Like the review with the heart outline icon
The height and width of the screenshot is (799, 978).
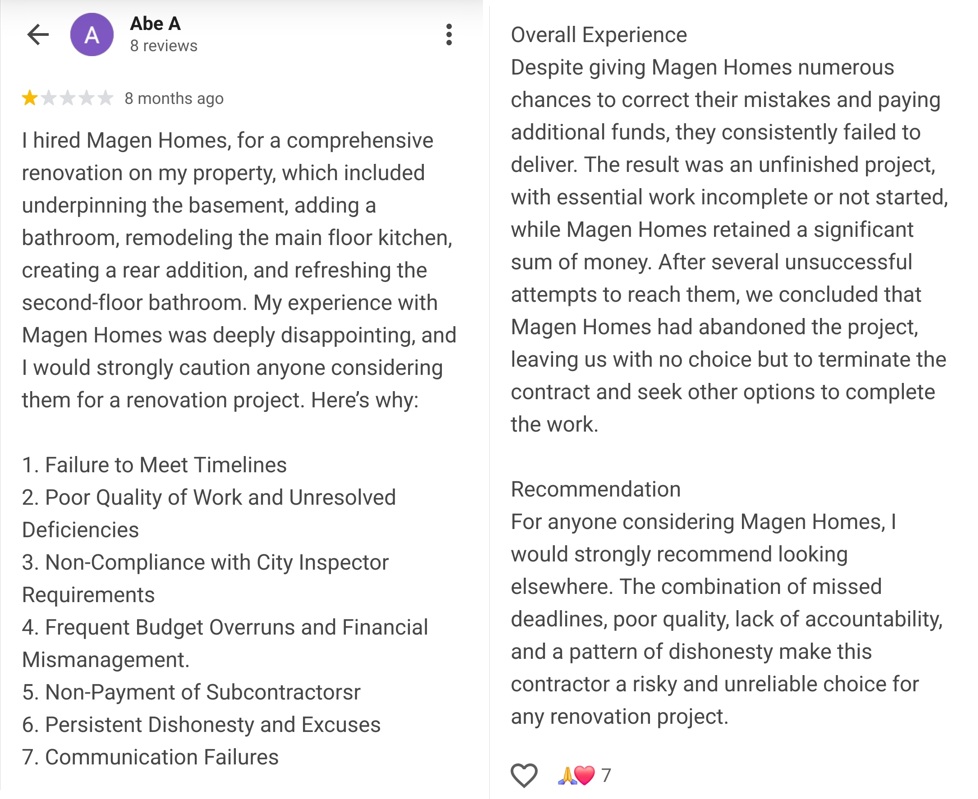click(524, 775)
